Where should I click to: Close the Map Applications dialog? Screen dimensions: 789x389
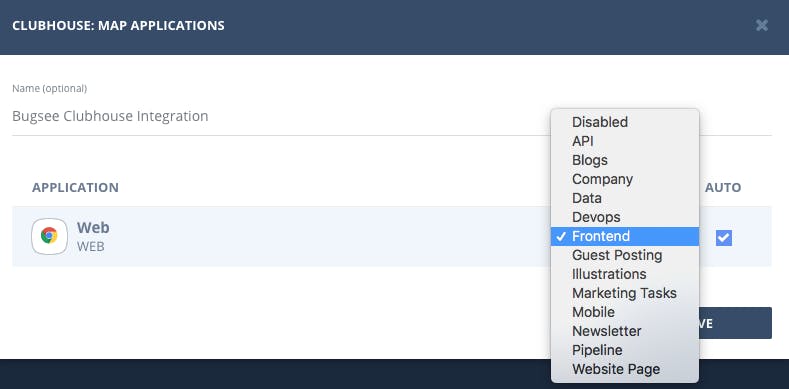[x=762, y=25]
